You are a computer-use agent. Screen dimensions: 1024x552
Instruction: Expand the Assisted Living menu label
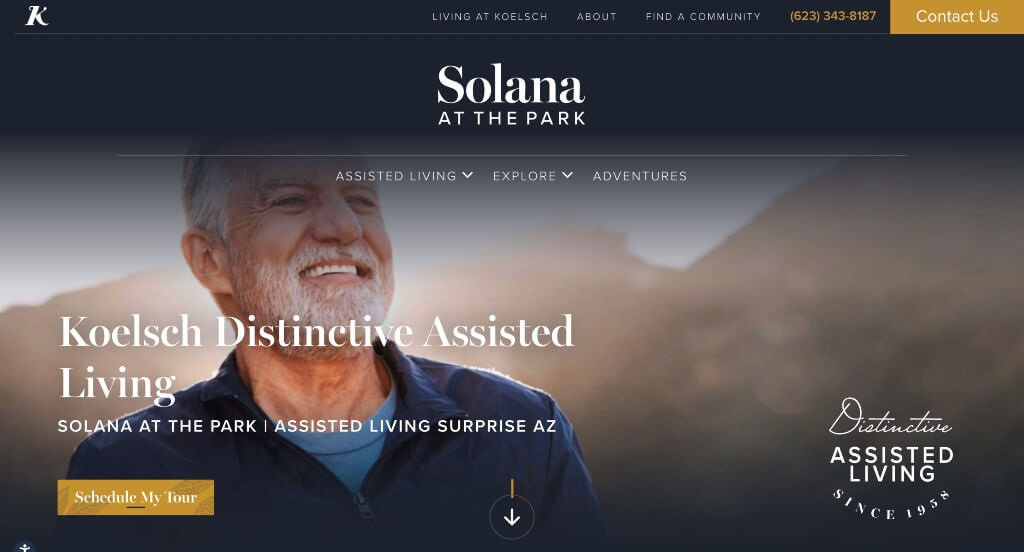click(396, 176)
